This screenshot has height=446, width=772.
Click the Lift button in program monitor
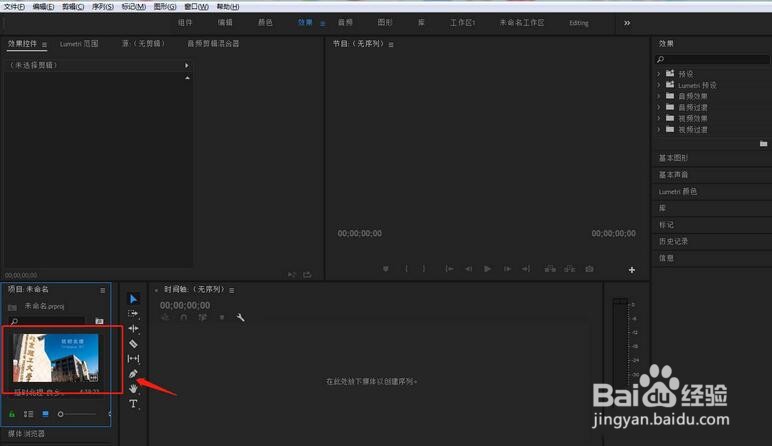[550, 269]
